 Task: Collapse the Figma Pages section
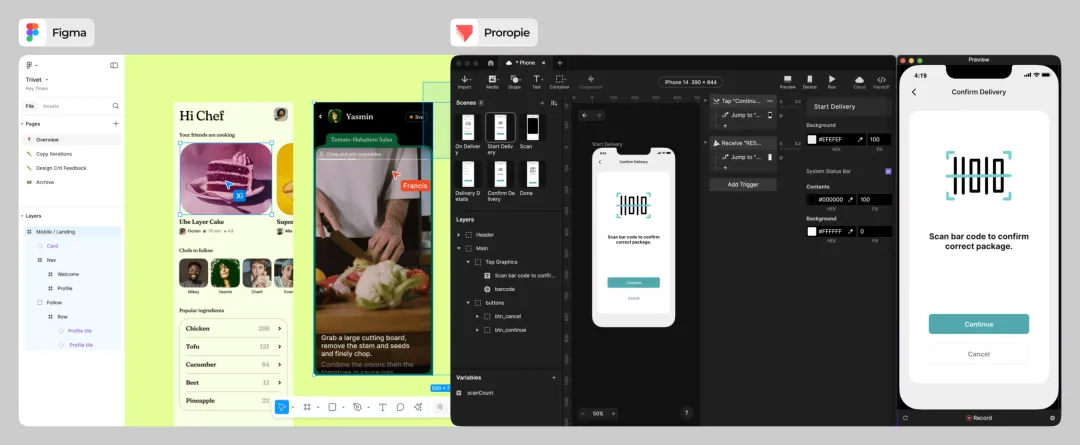click(22, 124)
